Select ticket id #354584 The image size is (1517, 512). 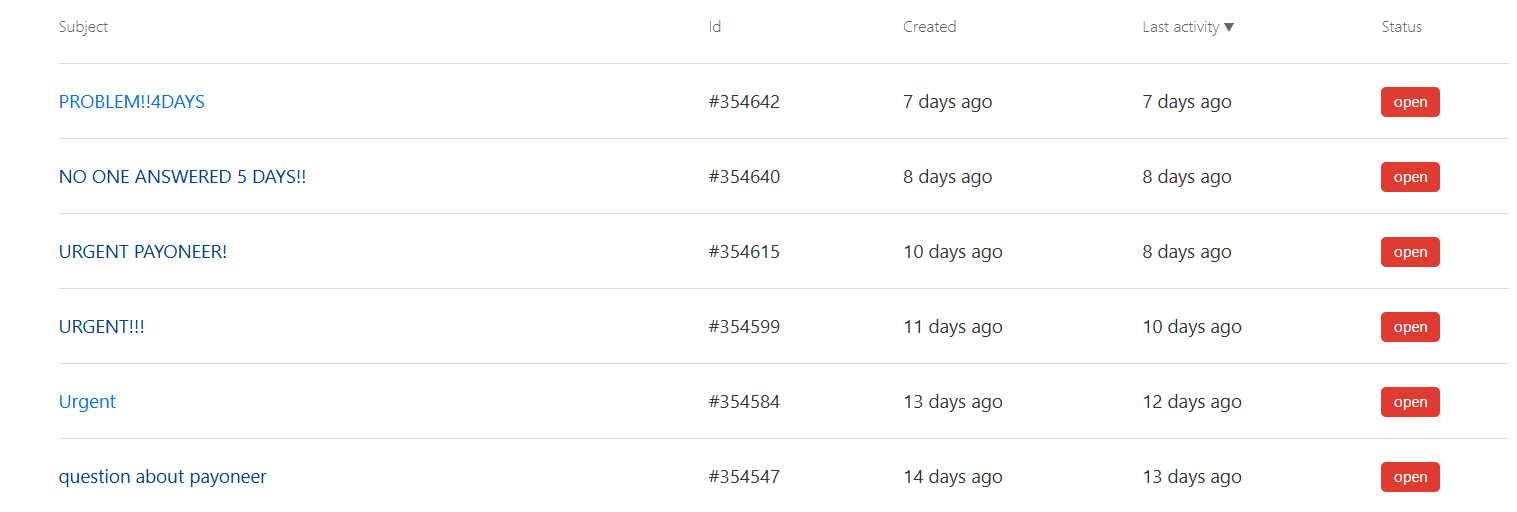[x=744, y=402]
